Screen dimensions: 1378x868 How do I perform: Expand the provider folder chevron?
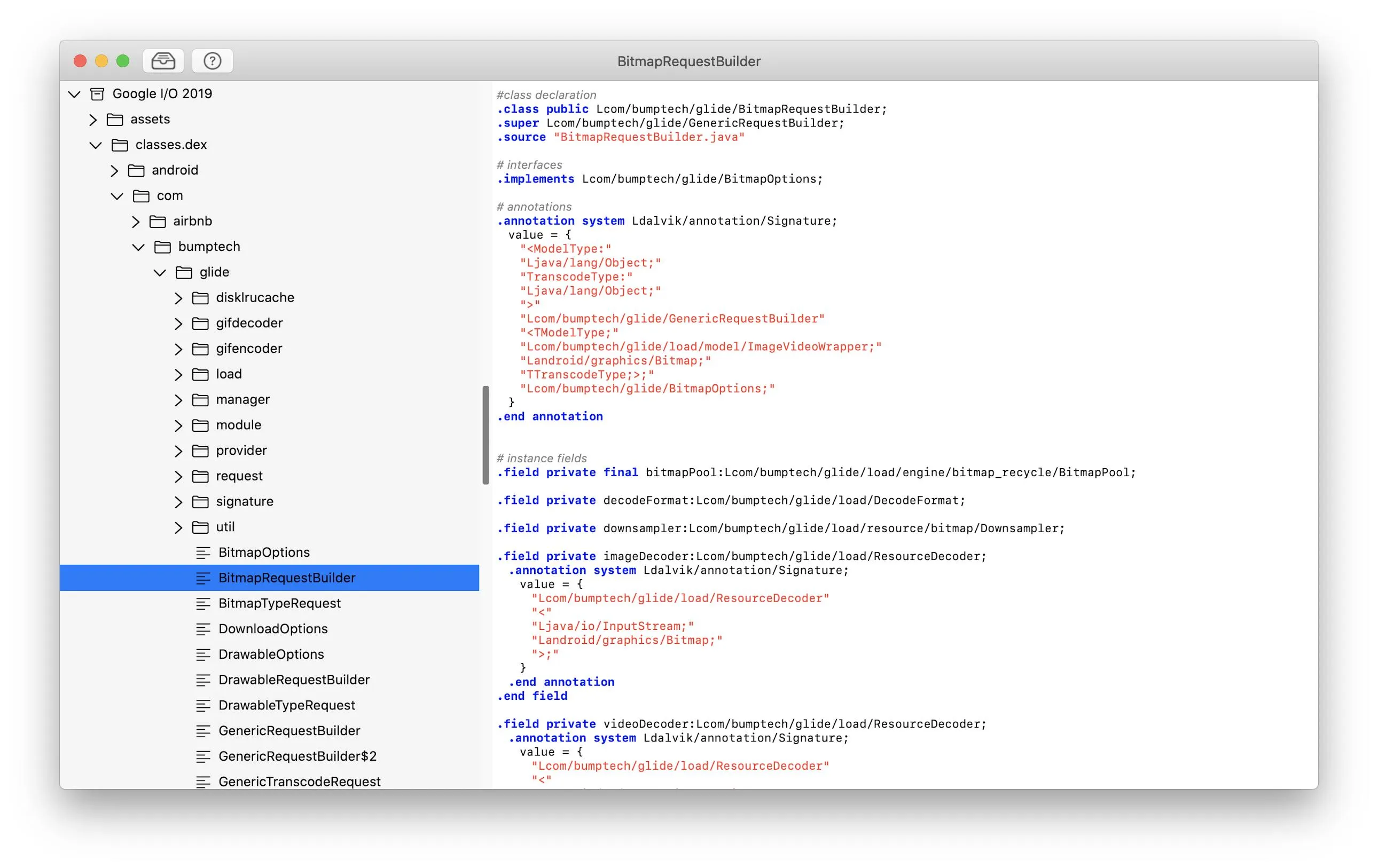pos(178,451)
